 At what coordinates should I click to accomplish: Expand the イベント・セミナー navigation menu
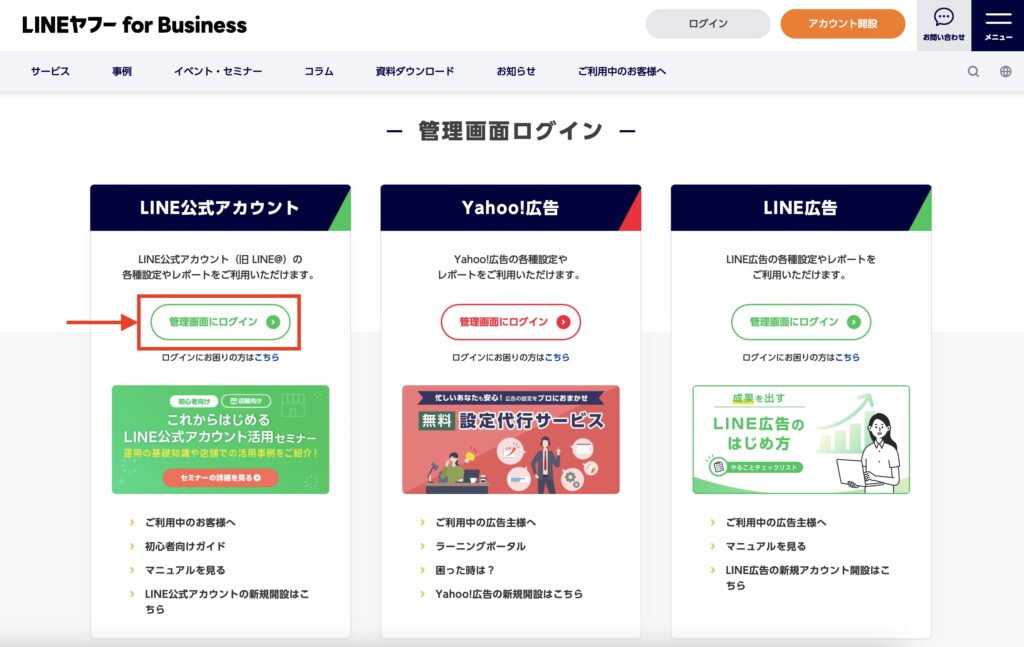coord(218,72)
